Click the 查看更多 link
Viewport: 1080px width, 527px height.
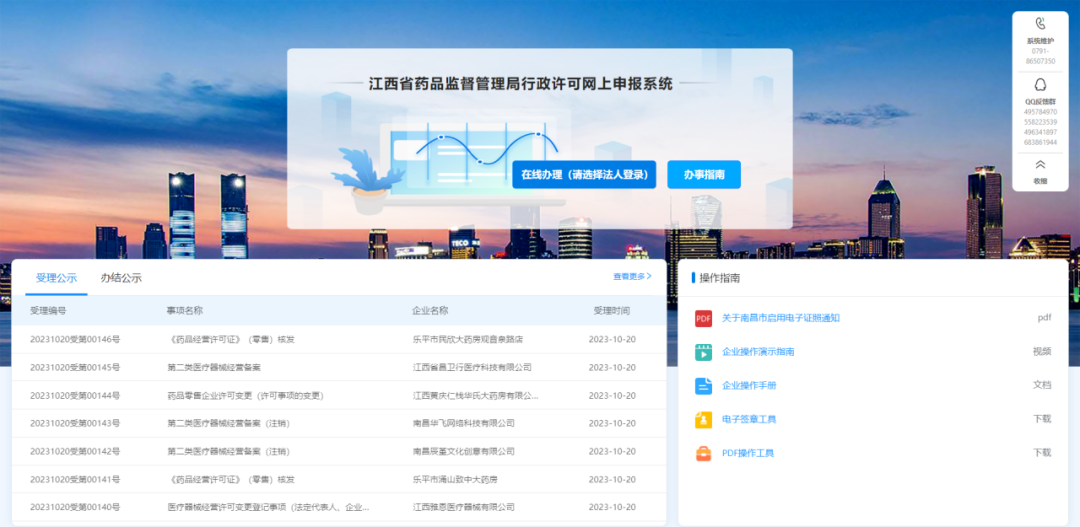tap(632, 276)
